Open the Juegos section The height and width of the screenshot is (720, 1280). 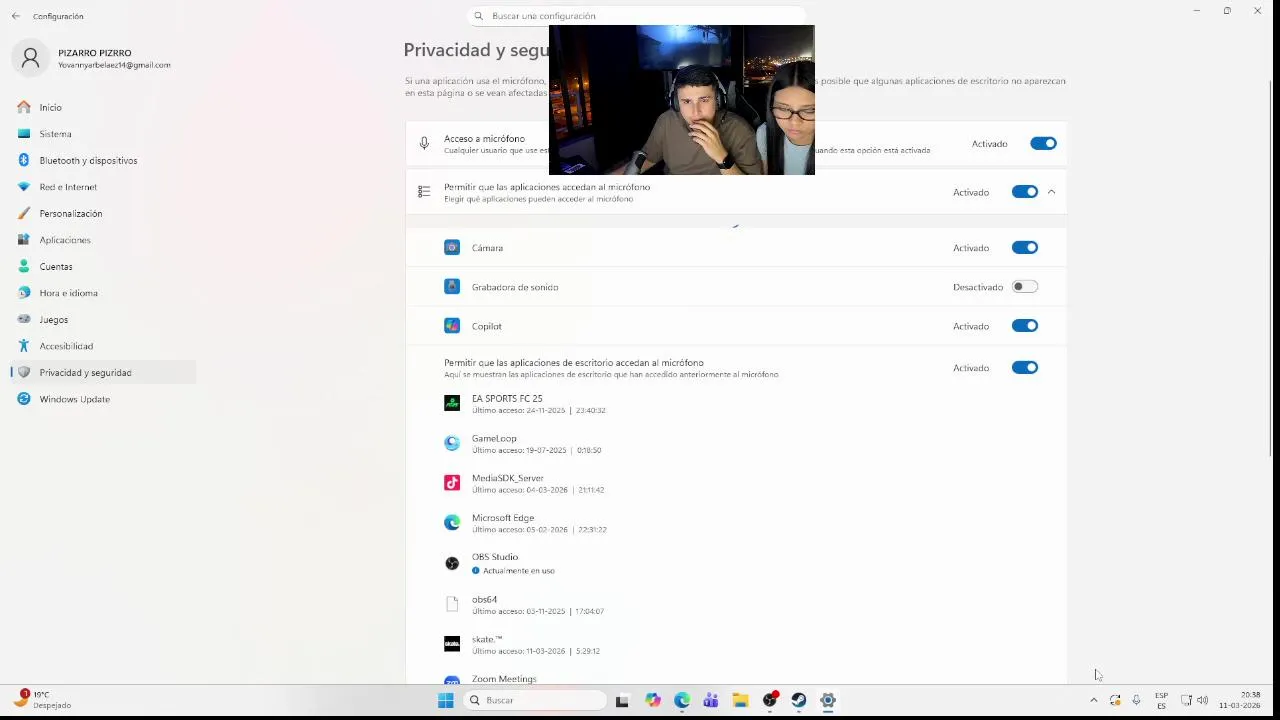[x=54, y=319]
